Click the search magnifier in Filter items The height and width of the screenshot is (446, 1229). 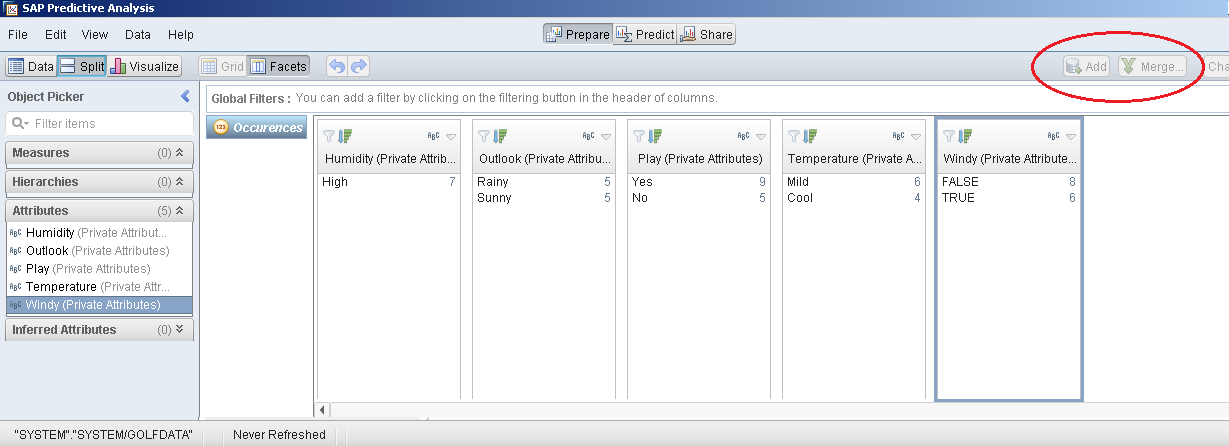(19, 124)
